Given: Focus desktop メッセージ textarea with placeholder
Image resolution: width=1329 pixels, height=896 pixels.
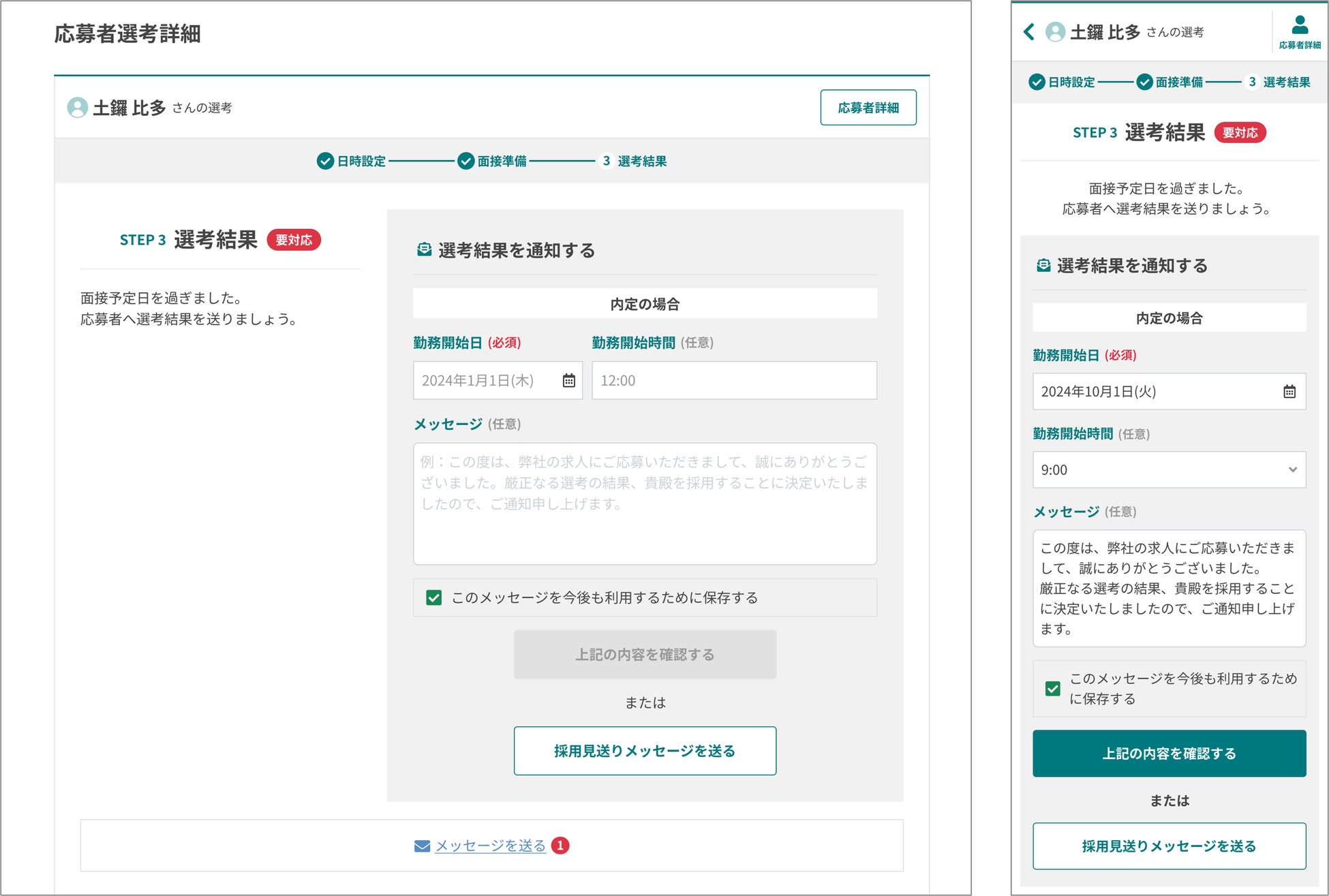Looking at the screenshot, I should pyautogui.click(x=644, y=504).
